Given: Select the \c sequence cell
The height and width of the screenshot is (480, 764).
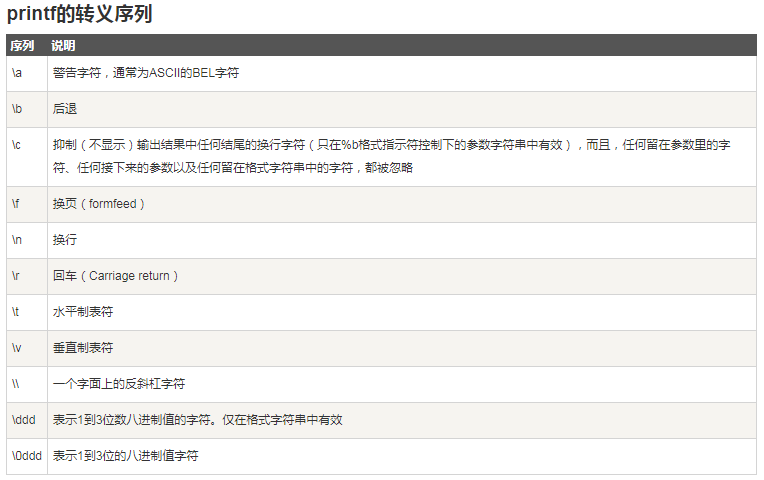Looking at the screenshot, I should point(27,157).
